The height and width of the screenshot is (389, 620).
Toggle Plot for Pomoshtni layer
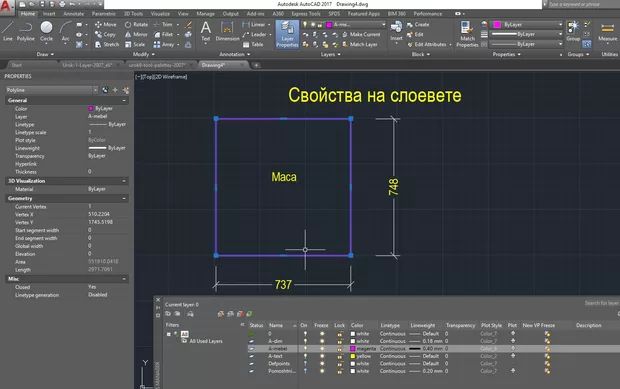(513, 371)
